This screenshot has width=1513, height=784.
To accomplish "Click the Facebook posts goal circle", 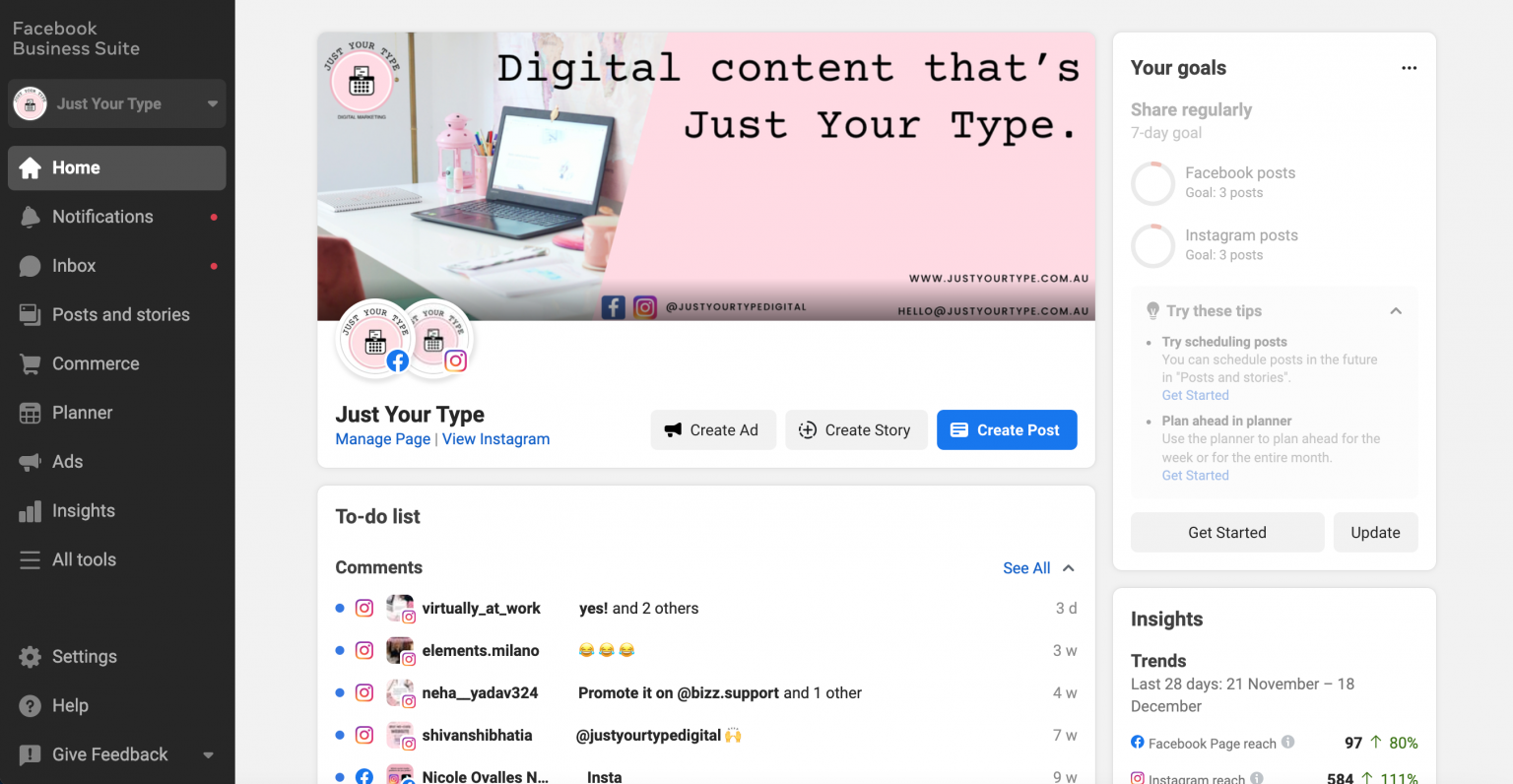I will [x=1152, y=182].
